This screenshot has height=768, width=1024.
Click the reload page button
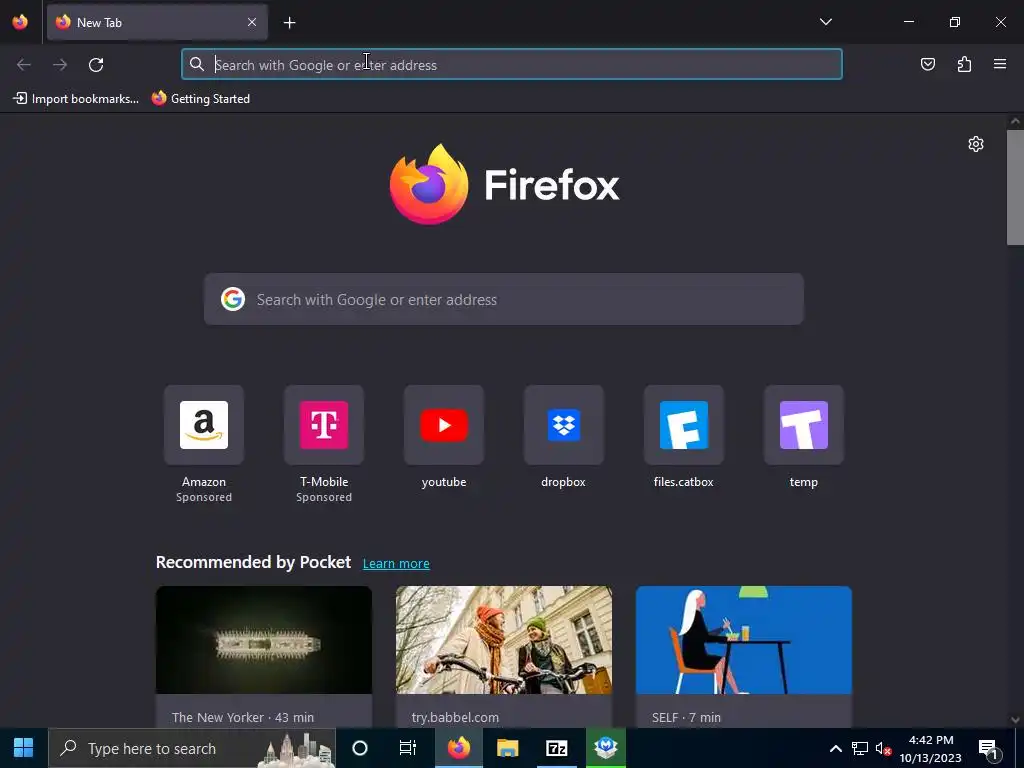[x=96, y=65]
